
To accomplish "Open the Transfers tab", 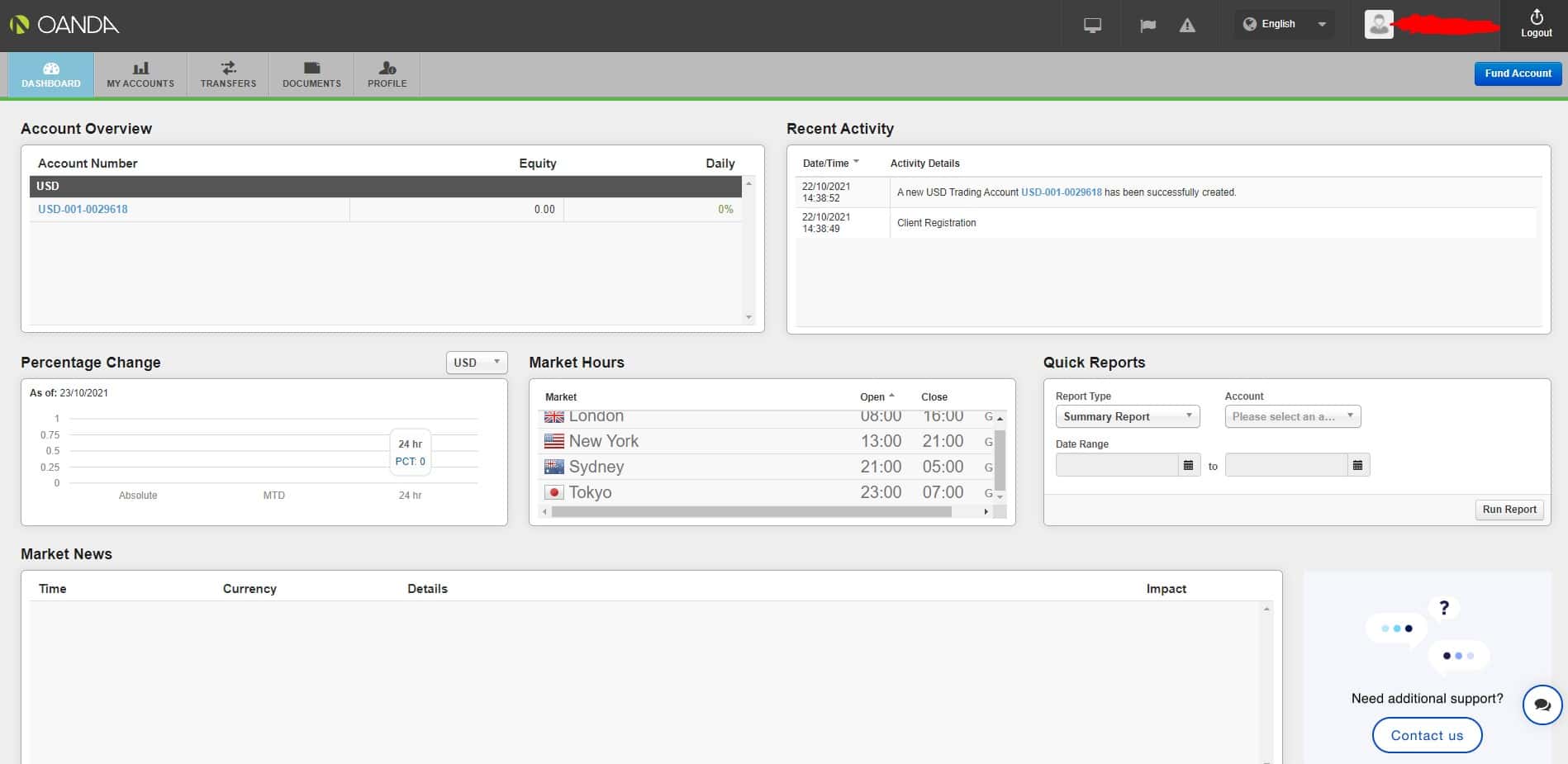I will pos(228,74).
